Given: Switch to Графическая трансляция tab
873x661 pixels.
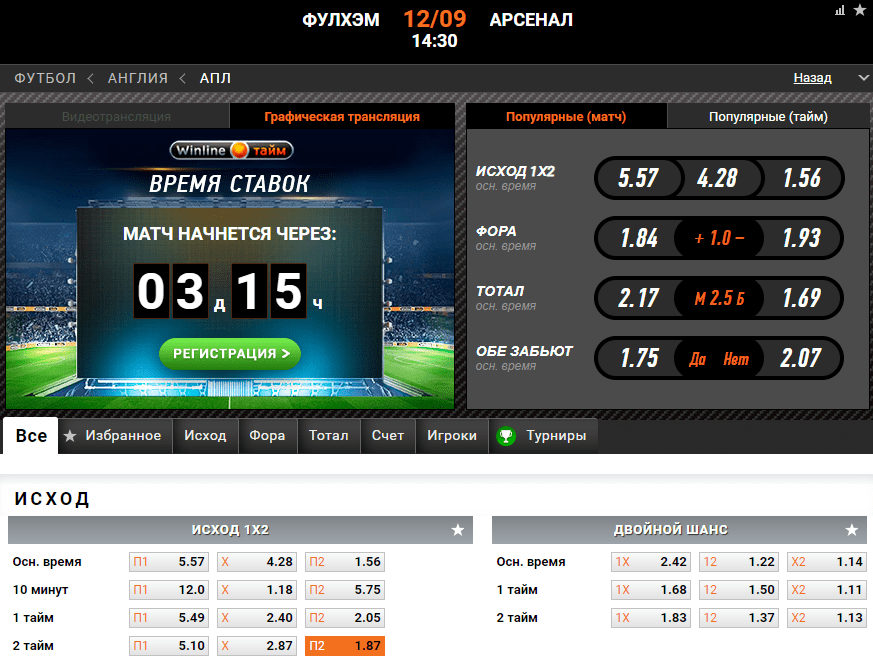Looking at the screenshot, I should click(342, 116).
